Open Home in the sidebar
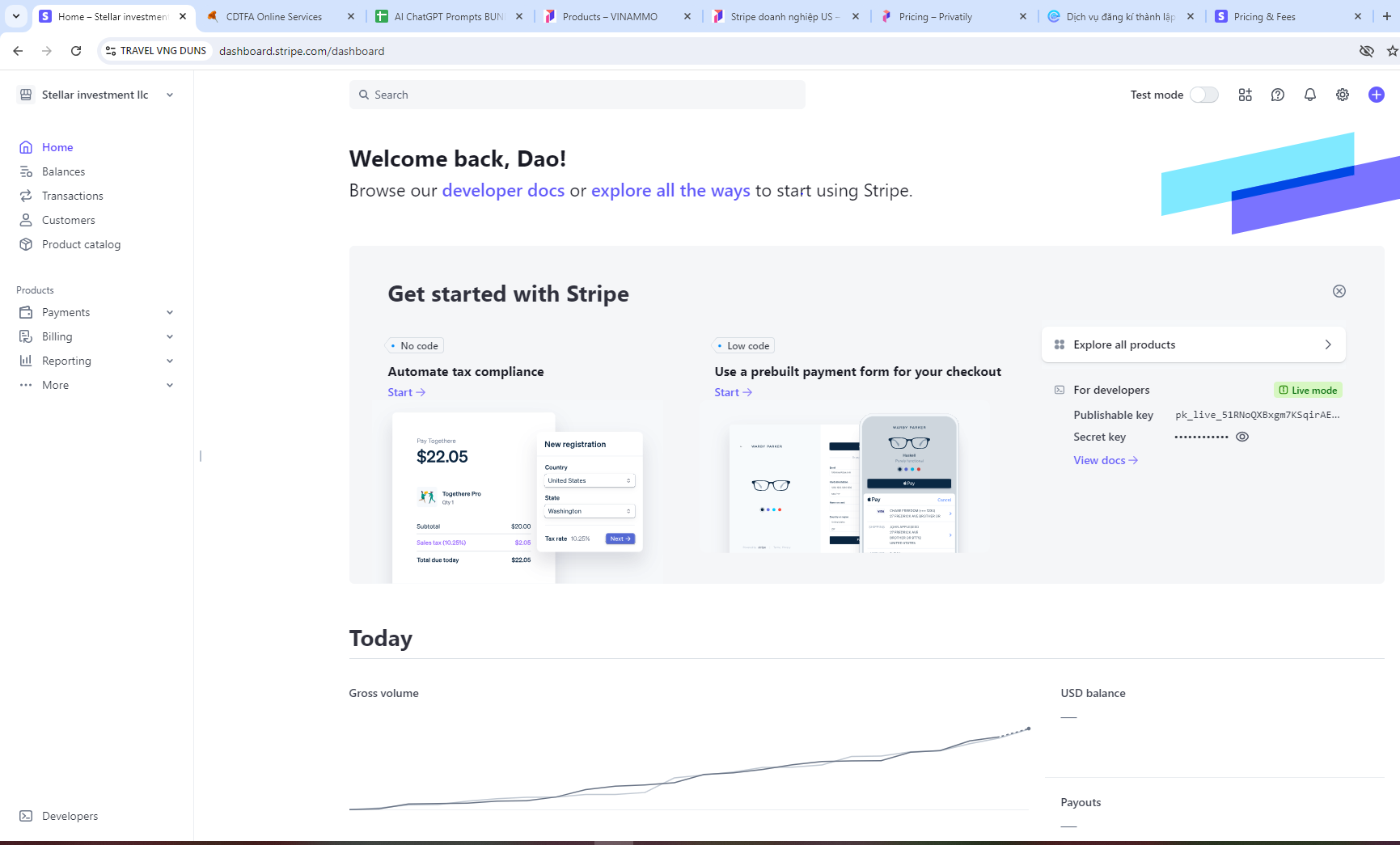The height and width of the screenshot is (845, 1400). click(57, 147)
